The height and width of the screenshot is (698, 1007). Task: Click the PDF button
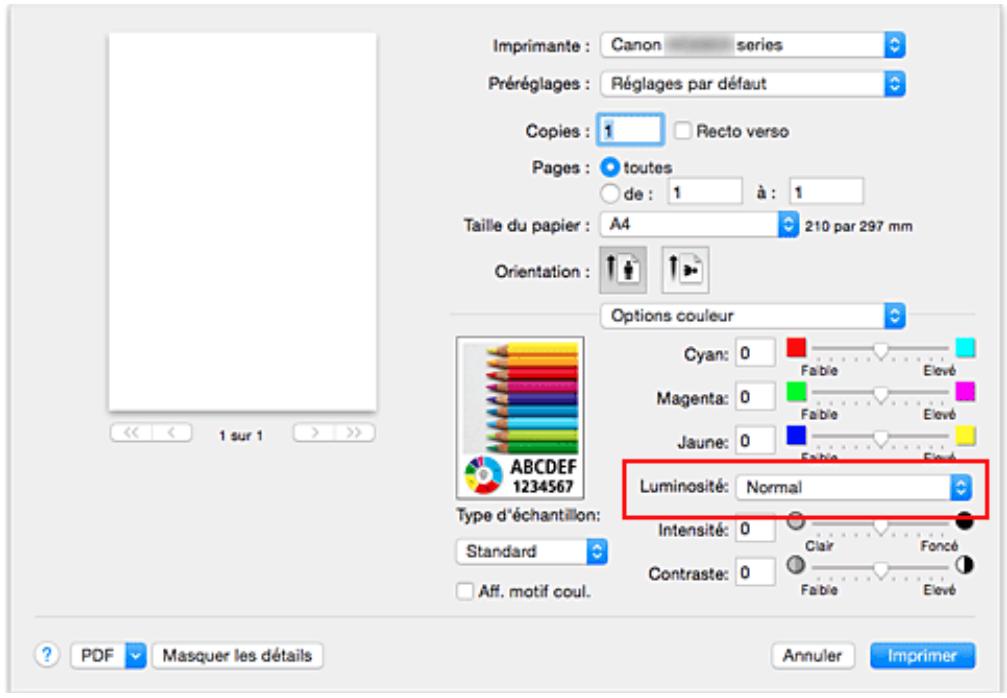click(98, 656)
